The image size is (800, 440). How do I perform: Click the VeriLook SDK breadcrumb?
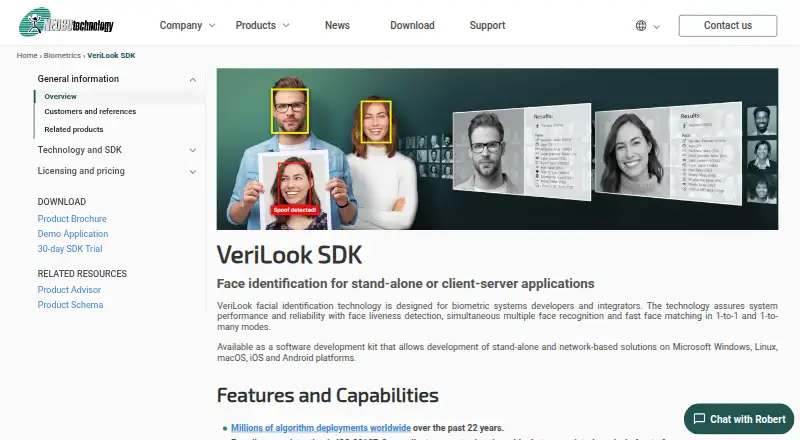111,55
